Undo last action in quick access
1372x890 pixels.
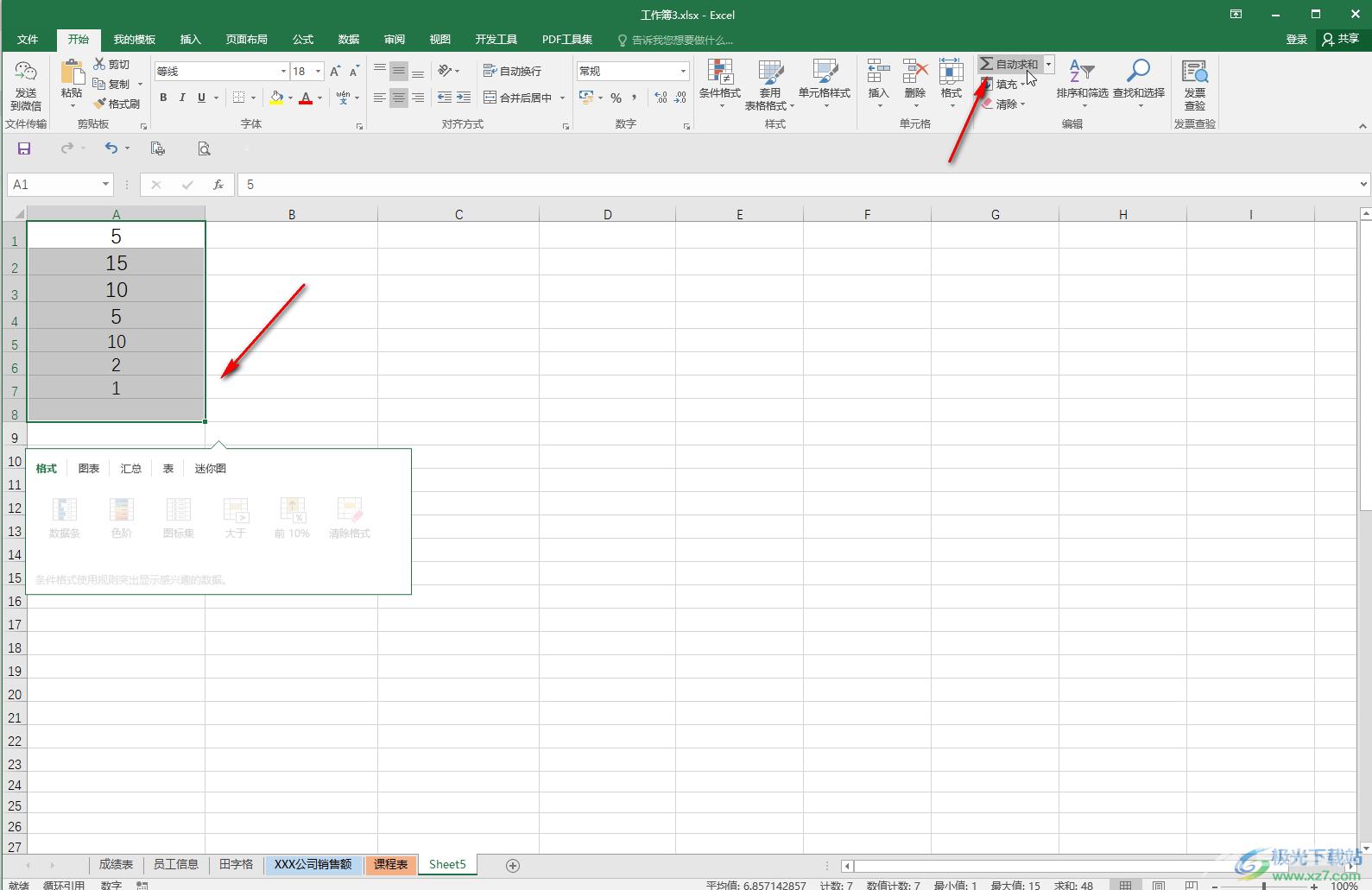[x=111, y=148]
